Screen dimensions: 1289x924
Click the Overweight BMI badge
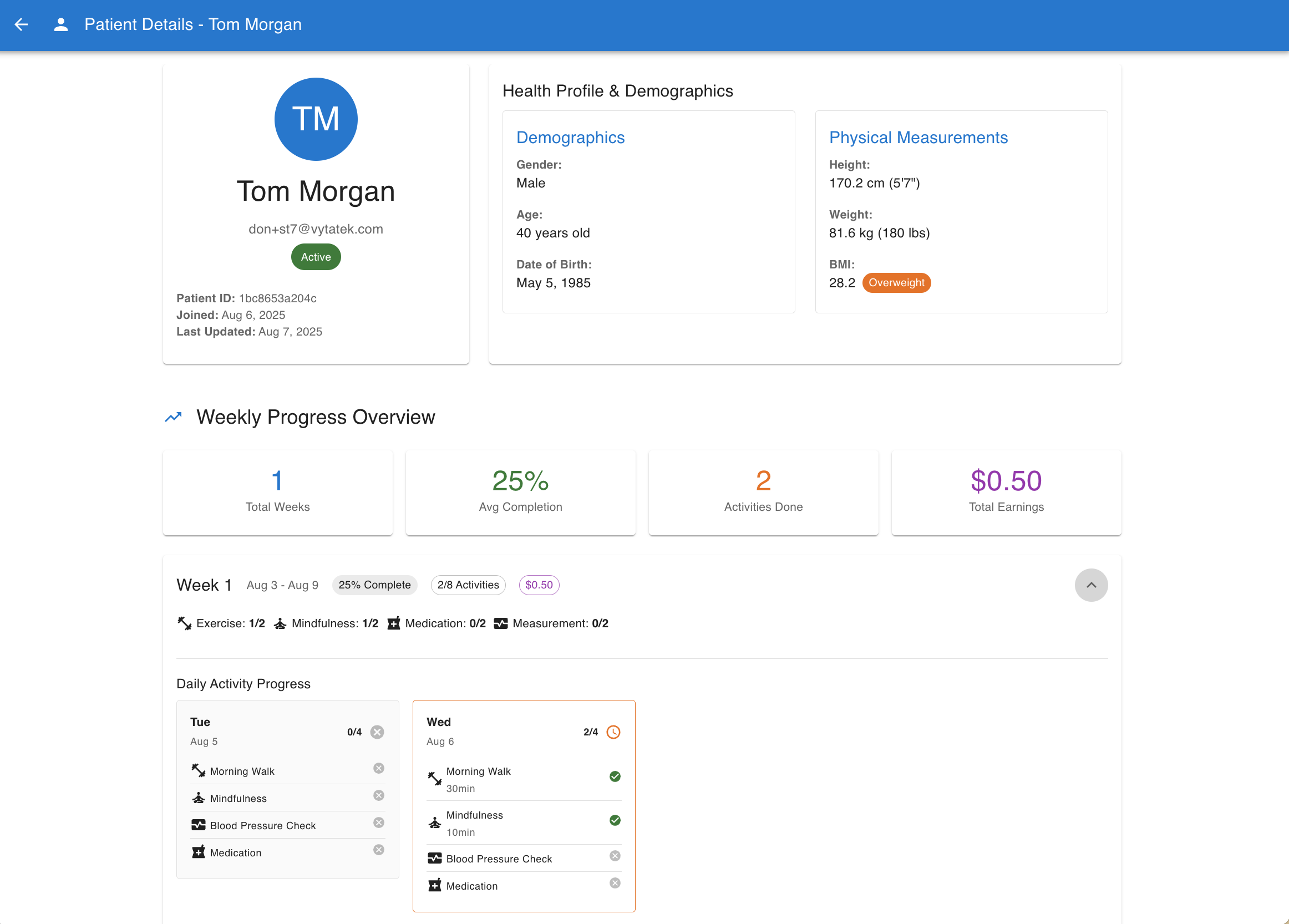896,282
